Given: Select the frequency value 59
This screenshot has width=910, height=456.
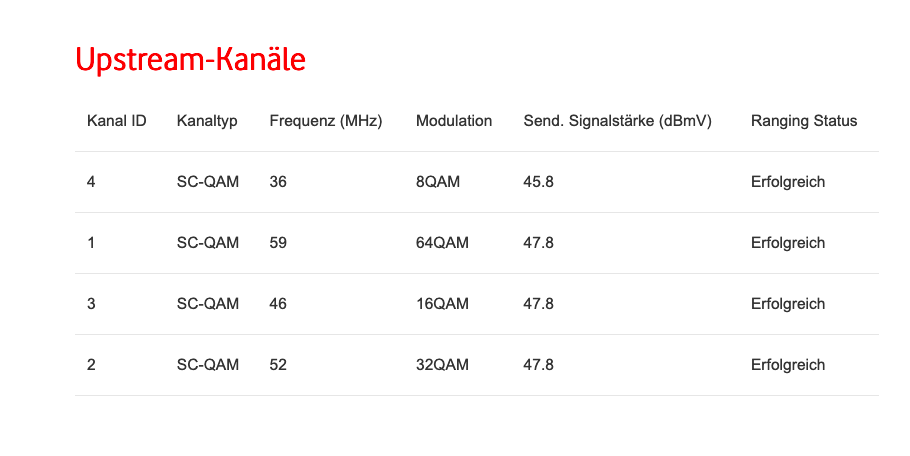Looking at the screenshot, I should tap(278, 243).
